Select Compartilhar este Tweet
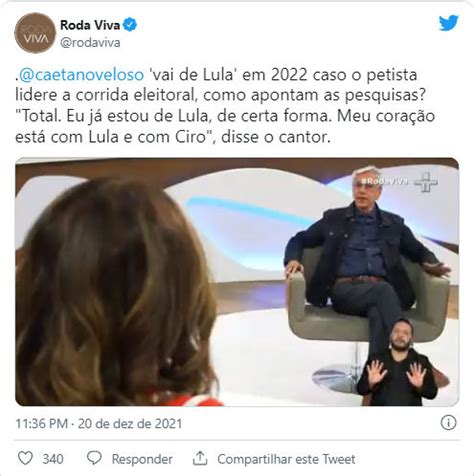Screen dimensions: 474x476 click(286, 459)
